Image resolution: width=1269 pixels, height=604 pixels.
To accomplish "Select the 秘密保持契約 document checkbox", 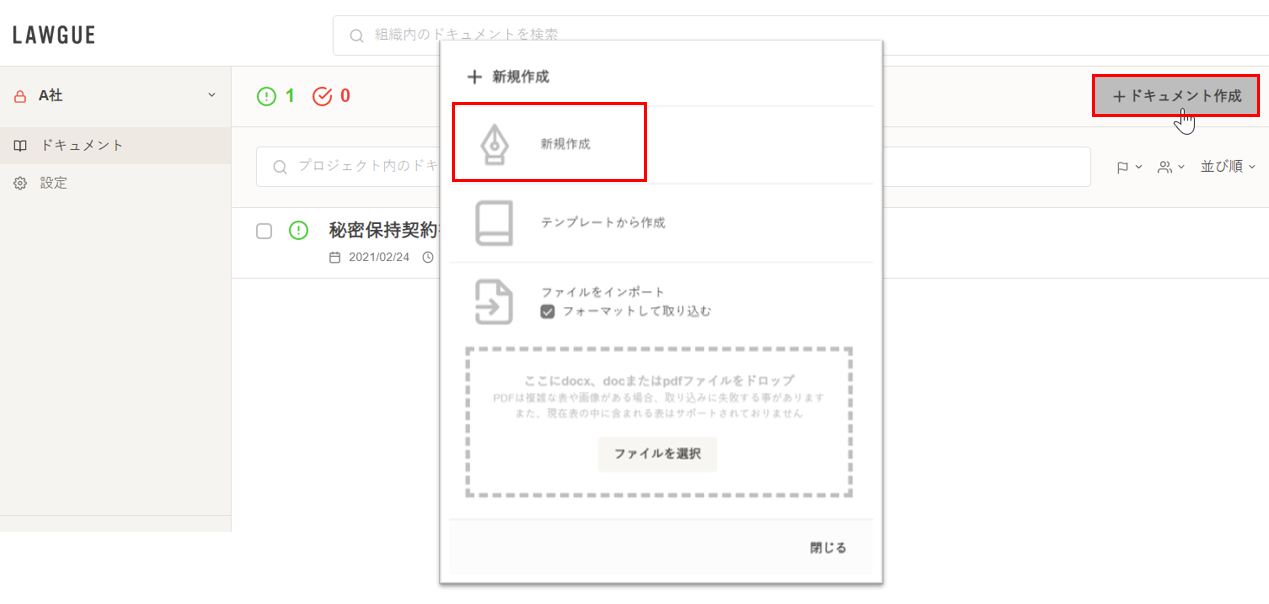I will click(264, 231).
